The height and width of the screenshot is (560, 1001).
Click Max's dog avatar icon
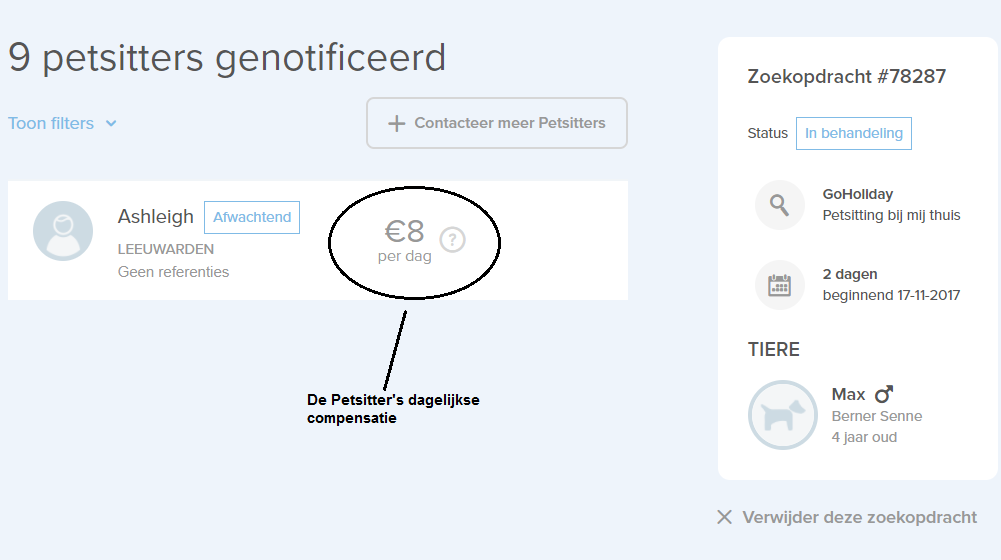(x=783, y=415)
